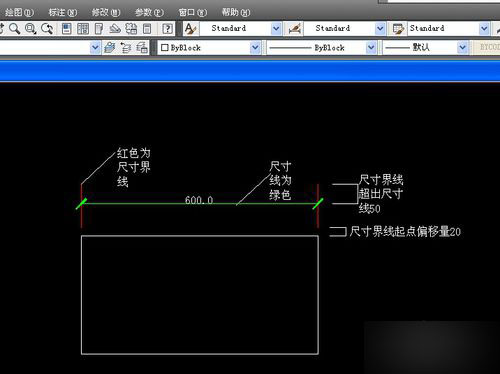Screen dimensions: 500x374
Task: Click the right green tick mark
Action: [x=318, y=204]
